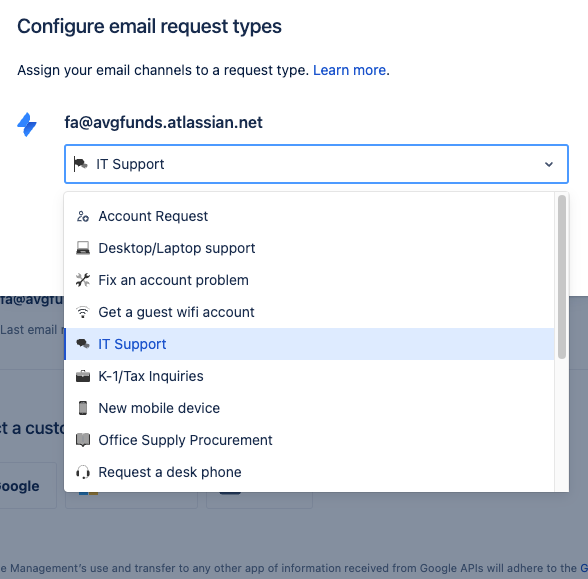
Task: Click the dropdown list scrollbar thumb
Action: point(561,277)
